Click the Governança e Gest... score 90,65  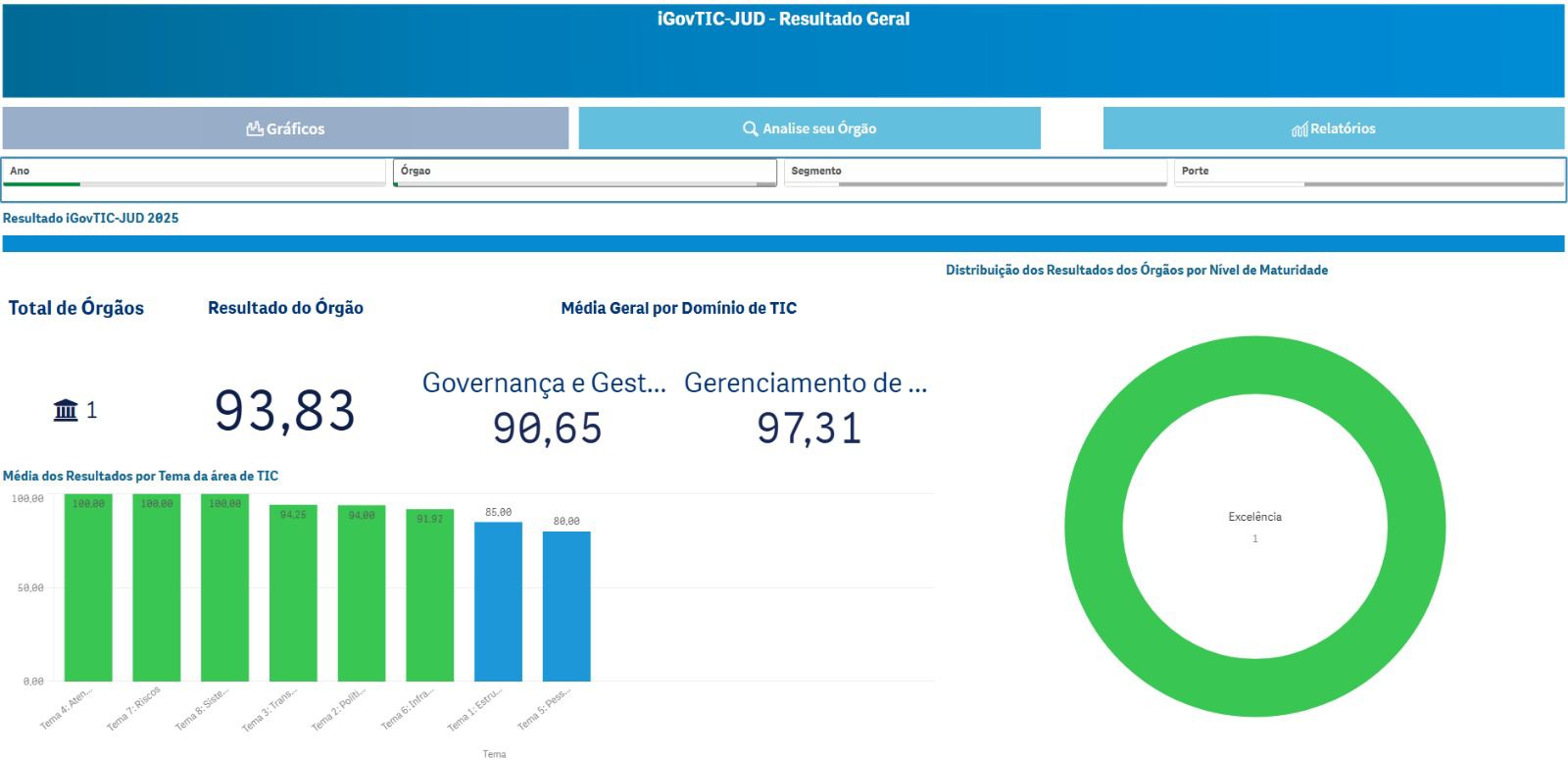547,429
